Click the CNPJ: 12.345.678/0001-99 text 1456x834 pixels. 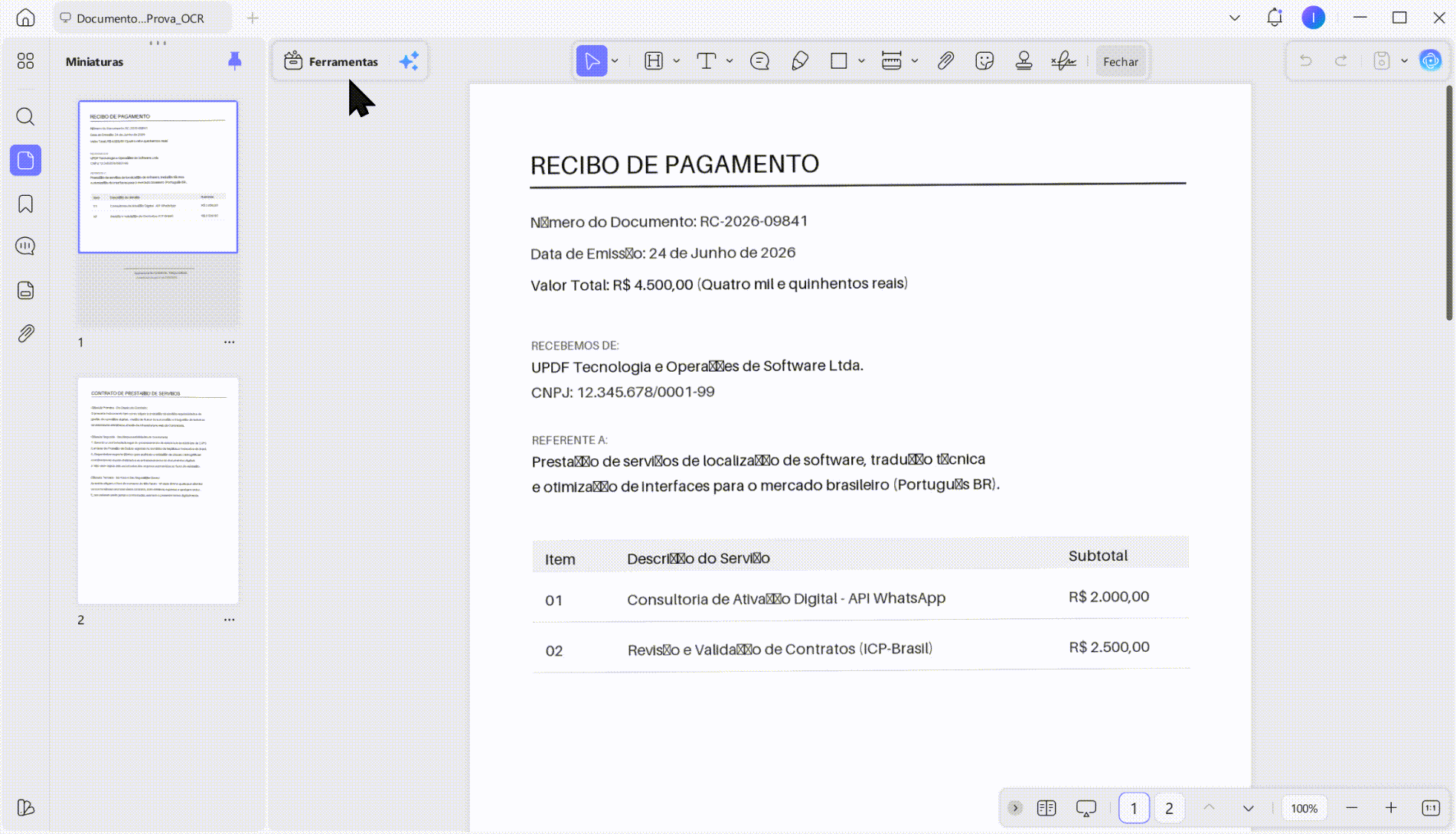coord(622,393)
